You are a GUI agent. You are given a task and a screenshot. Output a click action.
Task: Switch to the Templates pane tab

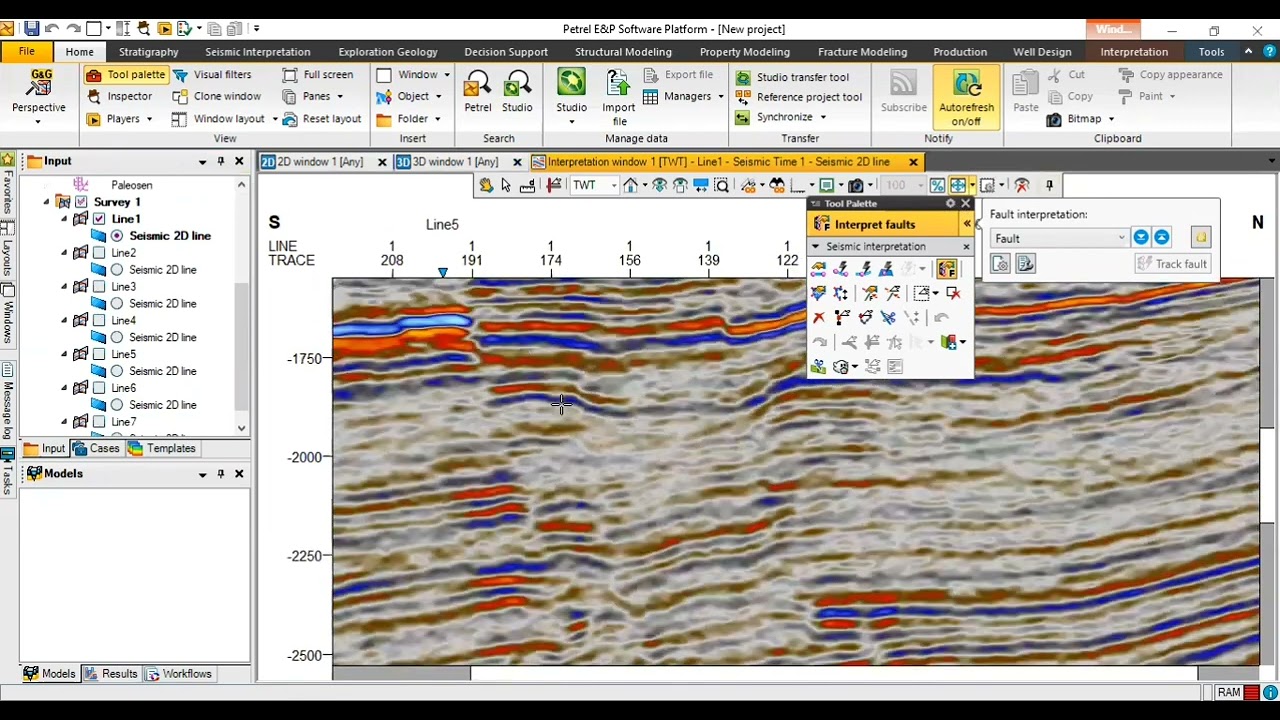(162, 449)
